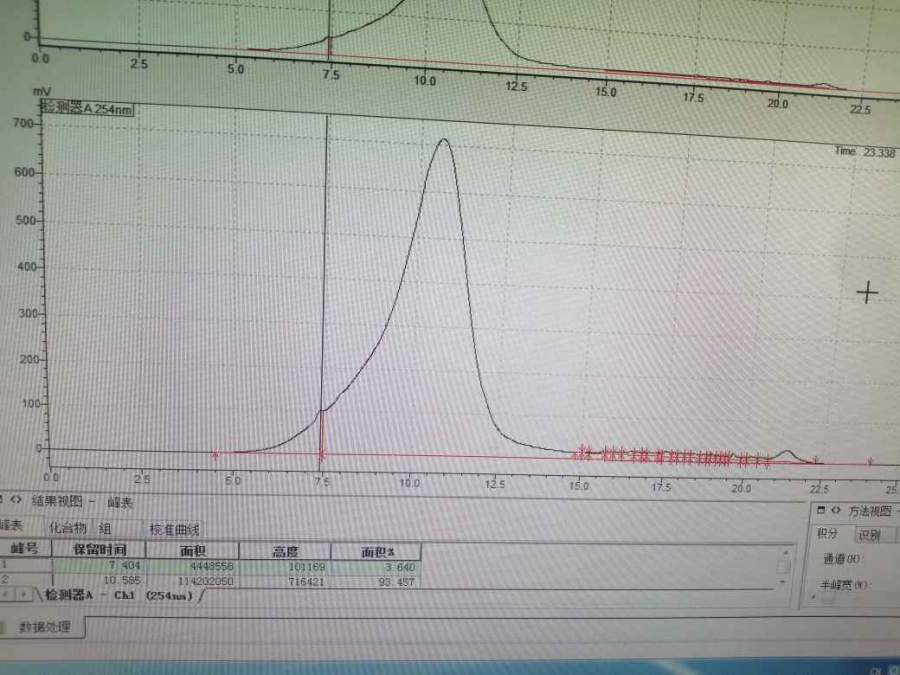The image size is (900, 675).
Task: Click the 半峰宽 (W) field label
Action: coord(843,585)
